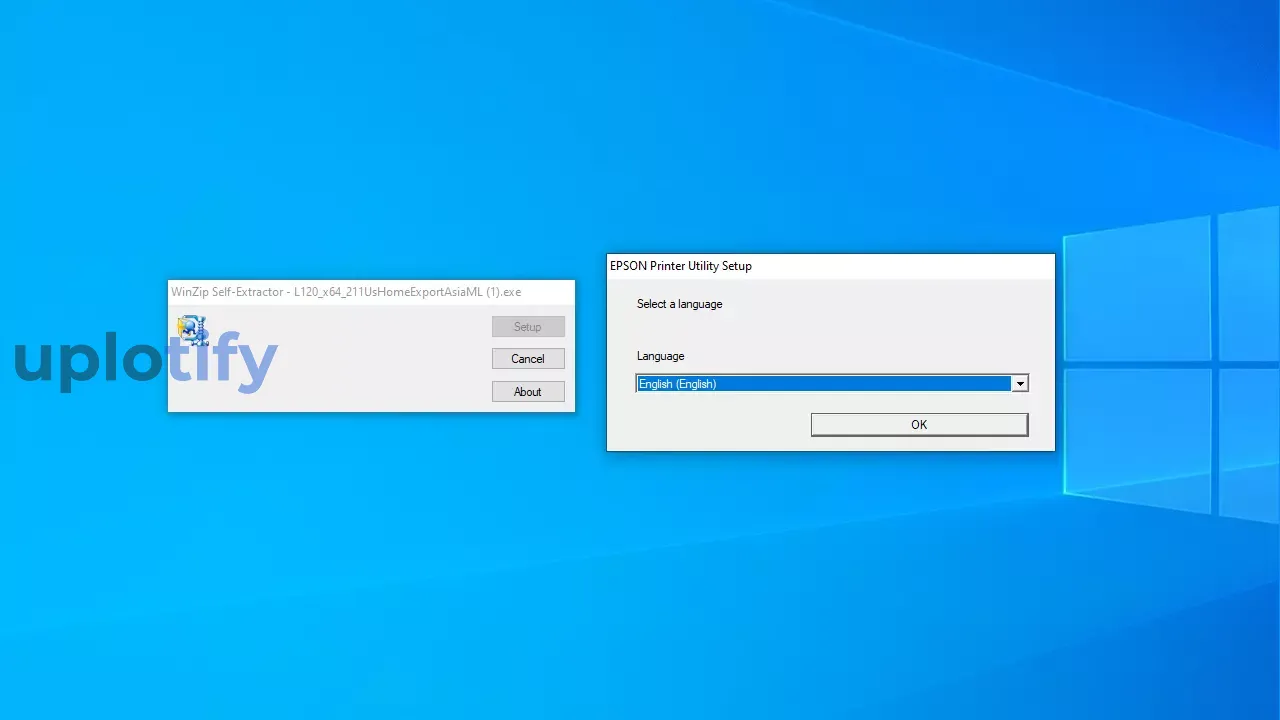Click OK in EPSON Printer Utility Setup

pos(919,425)
